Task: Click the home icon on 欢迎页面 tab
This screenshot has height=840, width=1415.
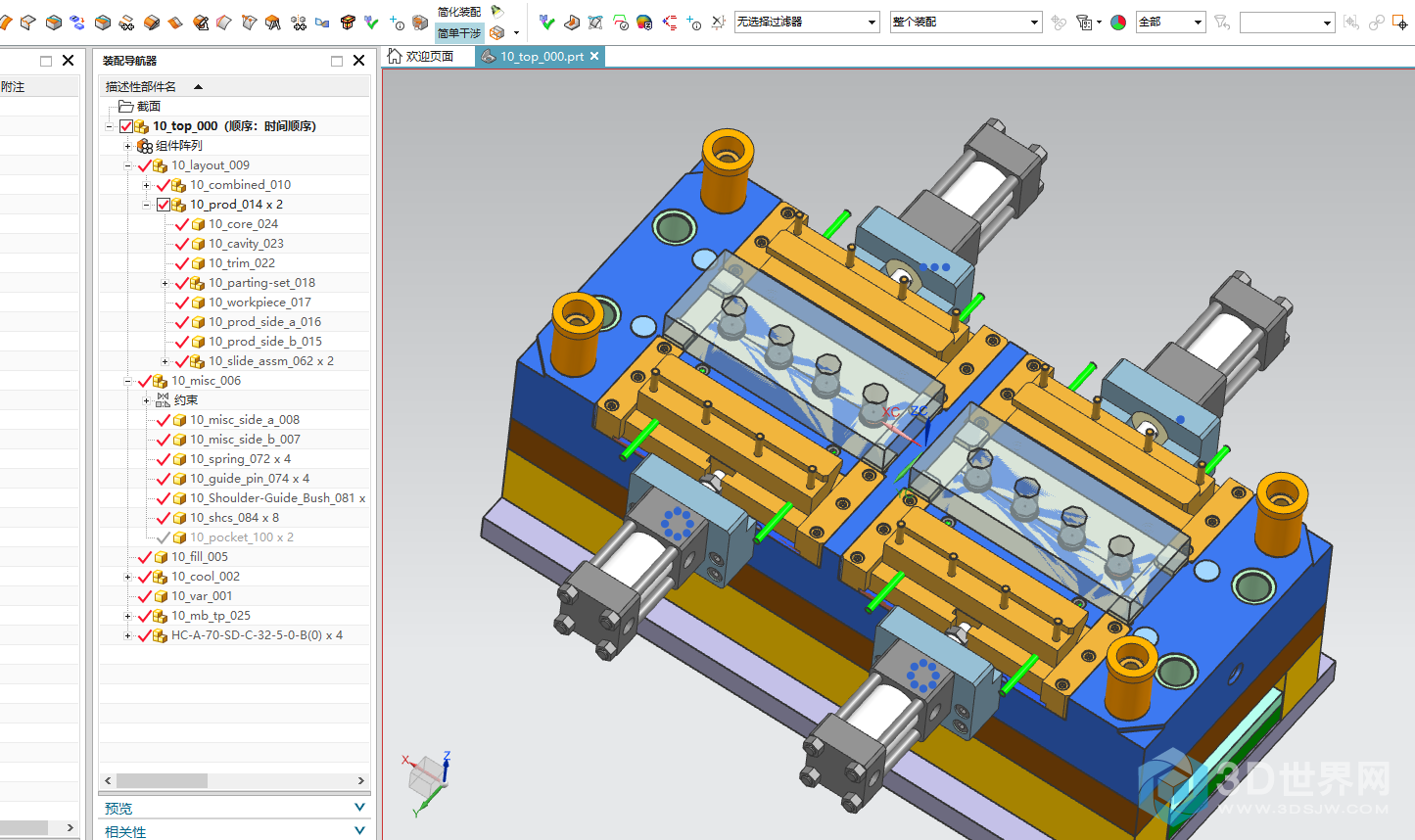Action: click(x=395, y=56)
